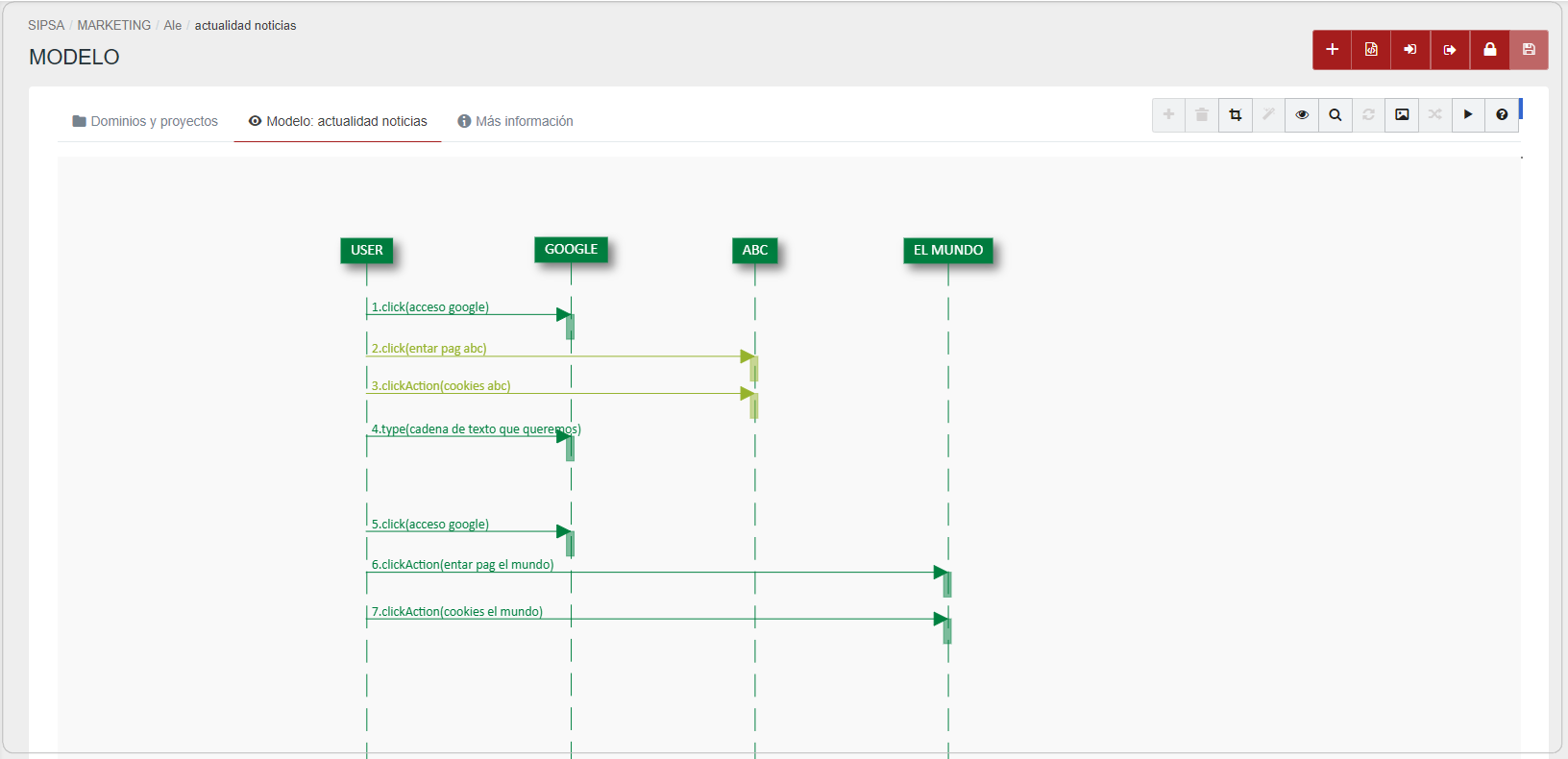Click the picture image icon in toolbar
Viewport: 1568px width, 759px height.
click(x=1402, y=115)
